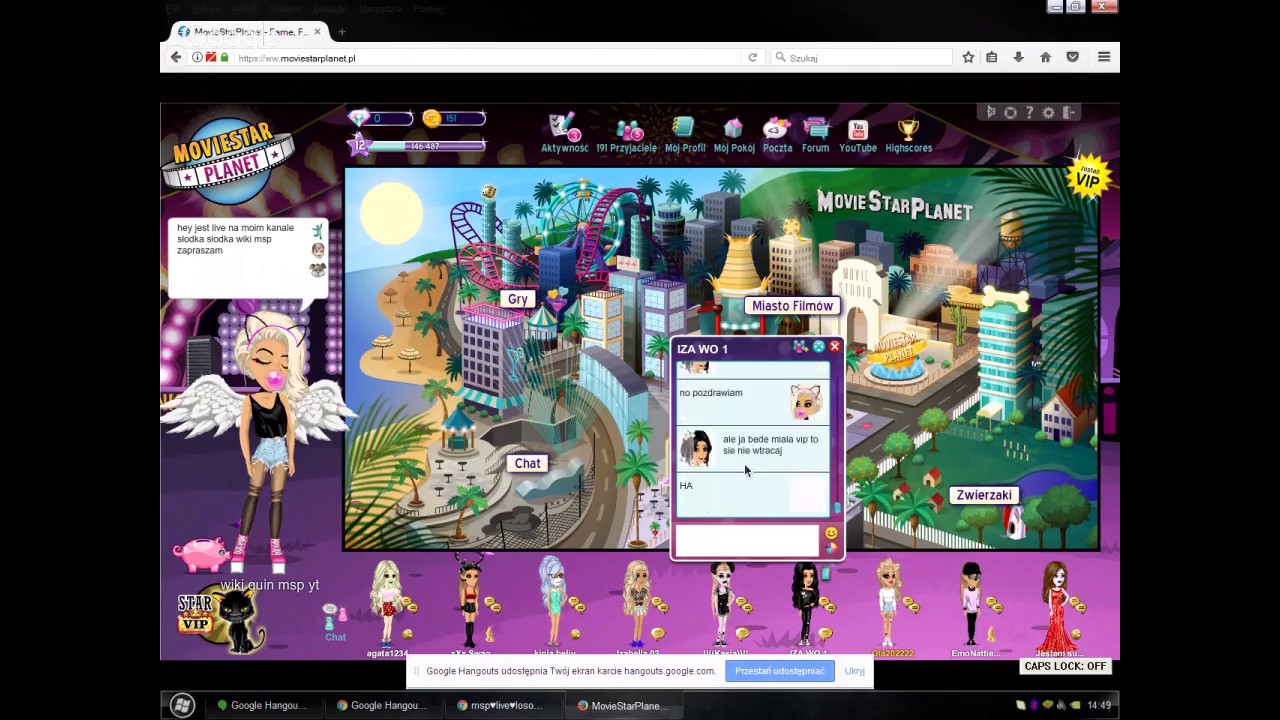Click avatar IZA WO 1 in friends bar
The height and width of the screenshot is (720, 1280).
[x=806, y=603]
